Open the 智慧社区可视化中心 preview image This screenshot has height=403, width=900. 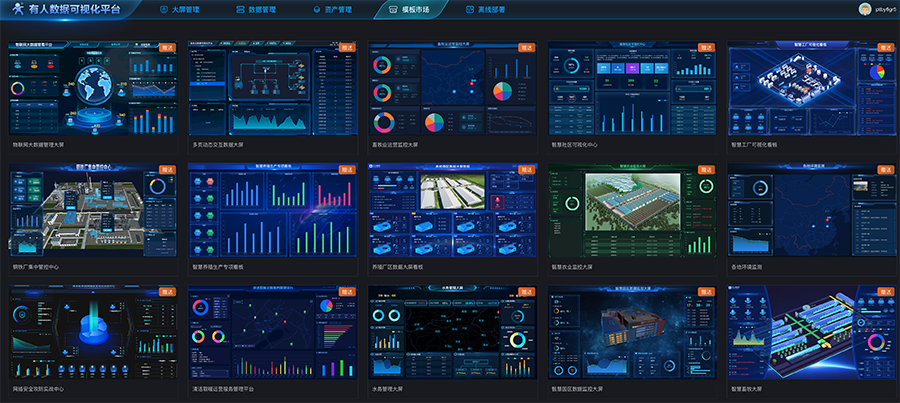632,88
